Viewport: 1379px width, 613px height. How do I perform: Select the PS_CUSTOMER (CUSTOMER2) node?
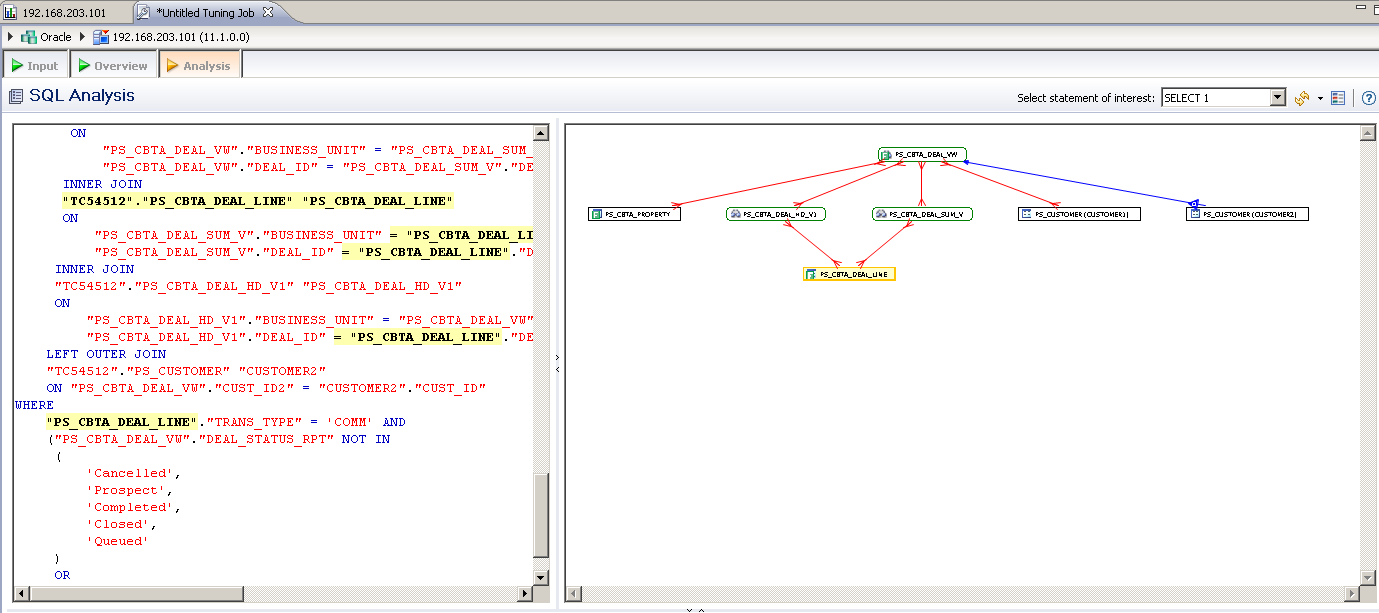tap(1247, 214)
